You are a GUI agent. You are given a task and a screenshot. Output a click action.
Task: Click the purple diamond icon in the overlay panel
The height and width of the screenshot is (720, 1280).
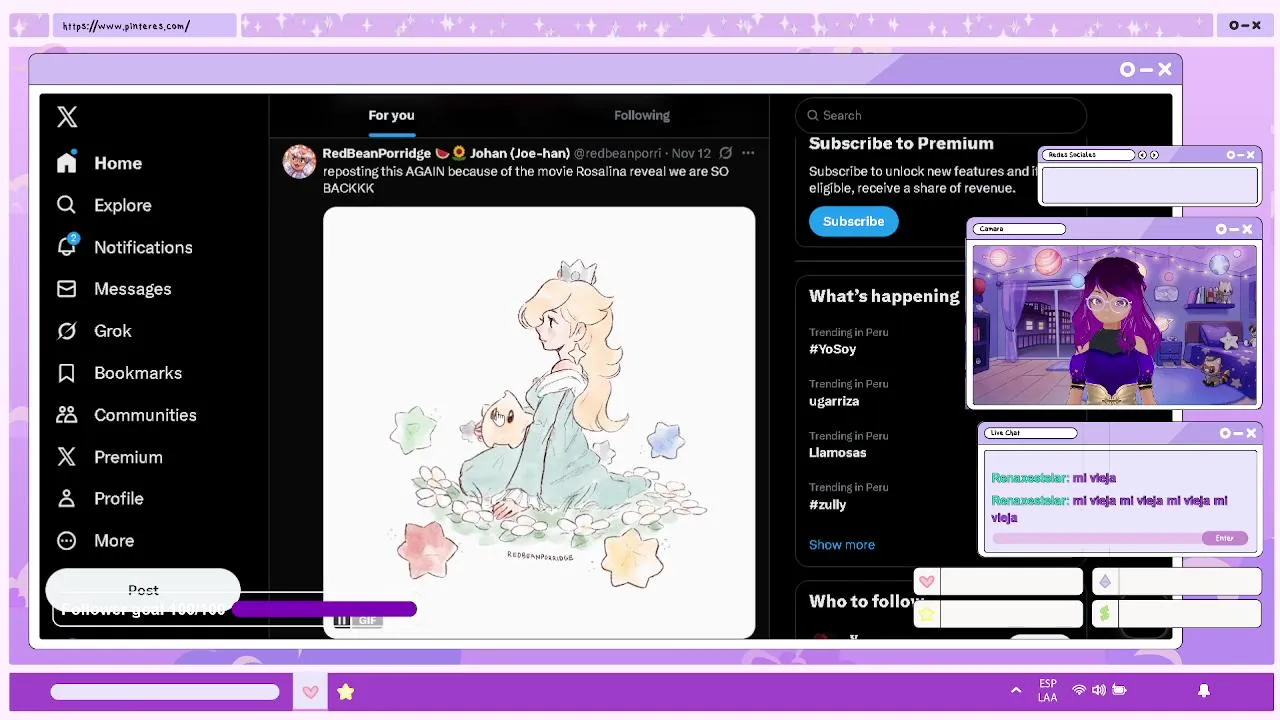(x=1105, y=582)
